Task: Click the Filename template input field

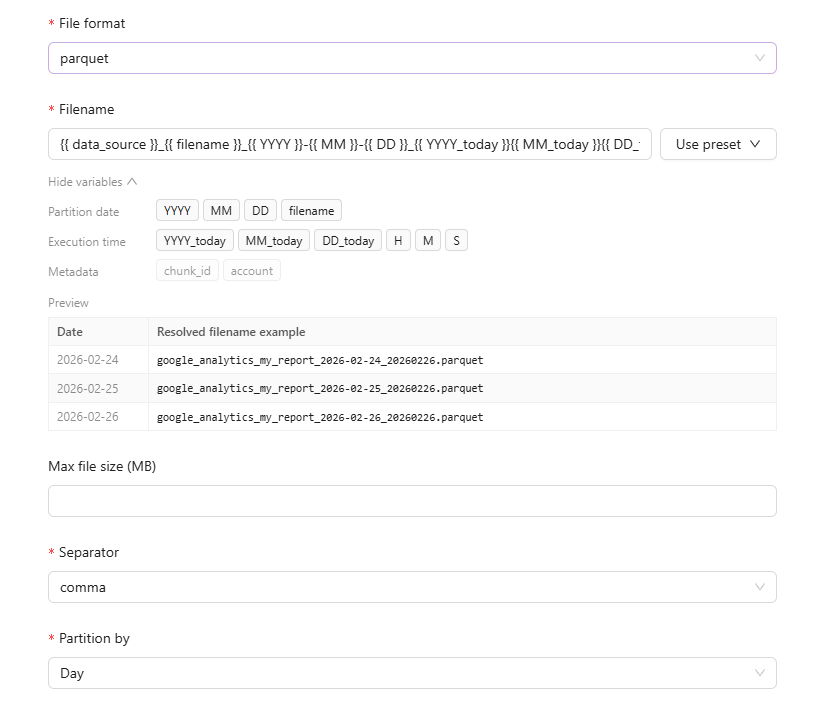Action: (349, 144)
